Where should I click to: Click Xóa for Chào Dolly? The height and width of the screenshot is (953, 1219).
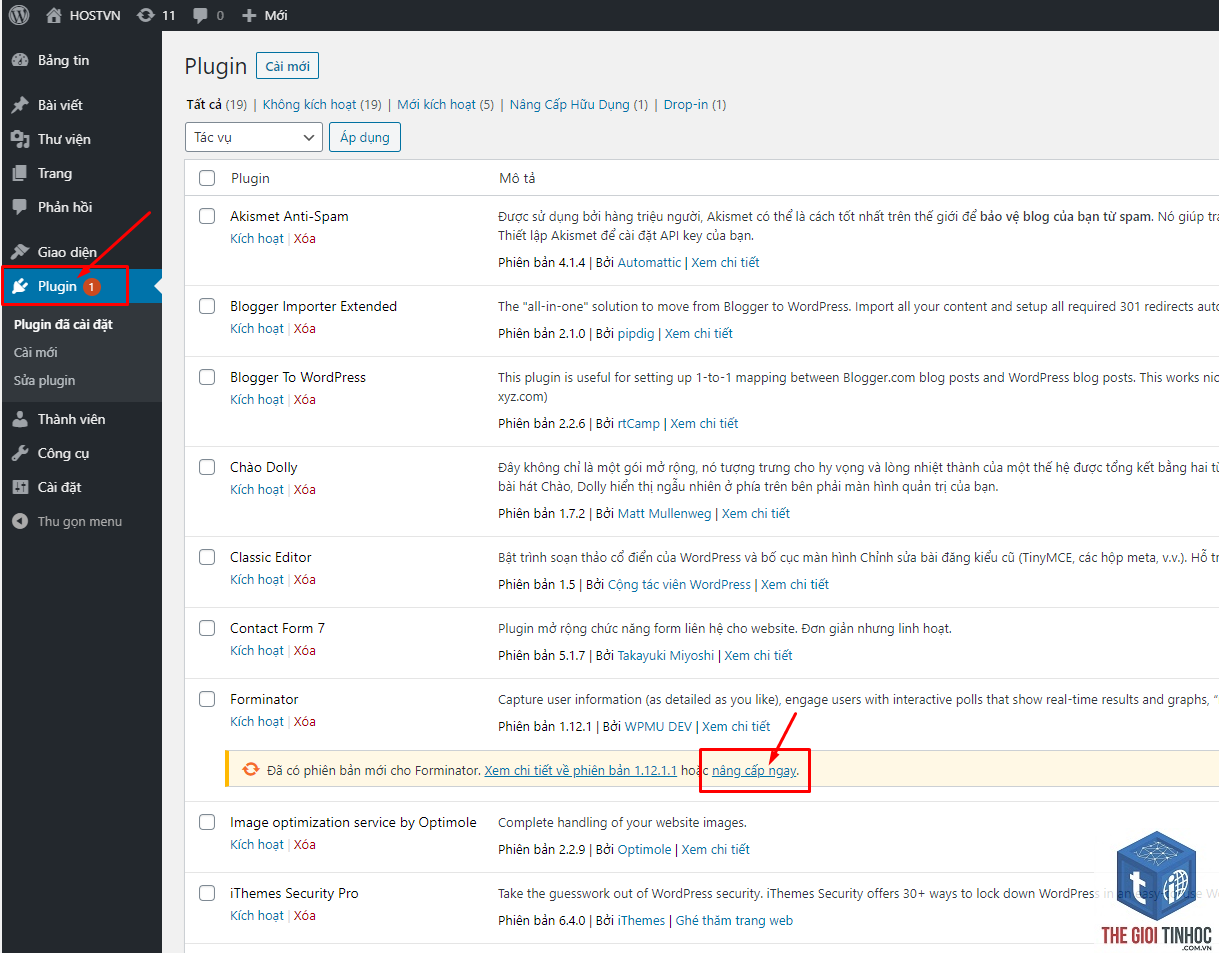pos(305,489)
